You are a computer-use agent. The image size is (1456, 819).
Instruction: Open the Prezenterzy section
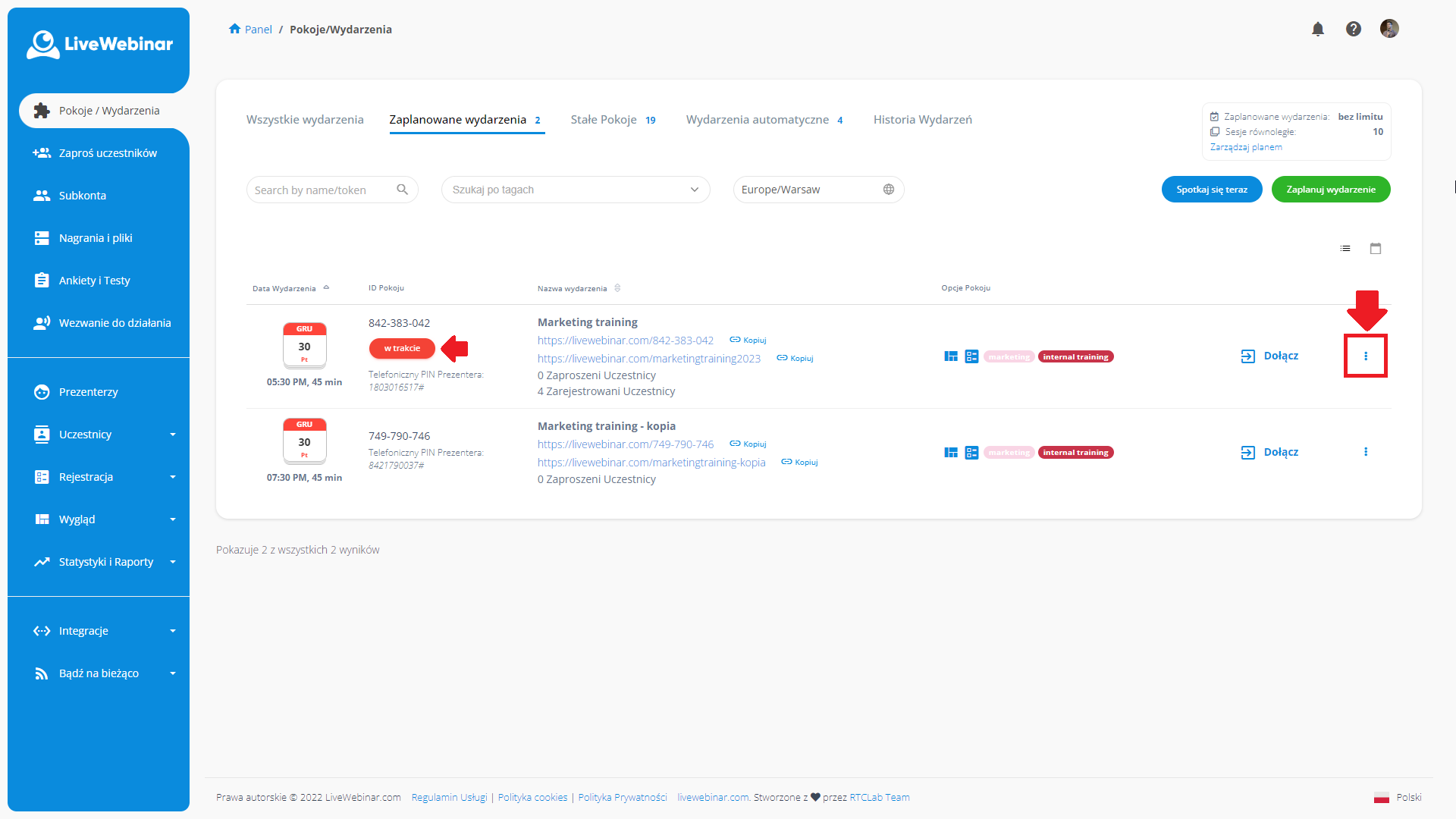[x=88, y=392]
